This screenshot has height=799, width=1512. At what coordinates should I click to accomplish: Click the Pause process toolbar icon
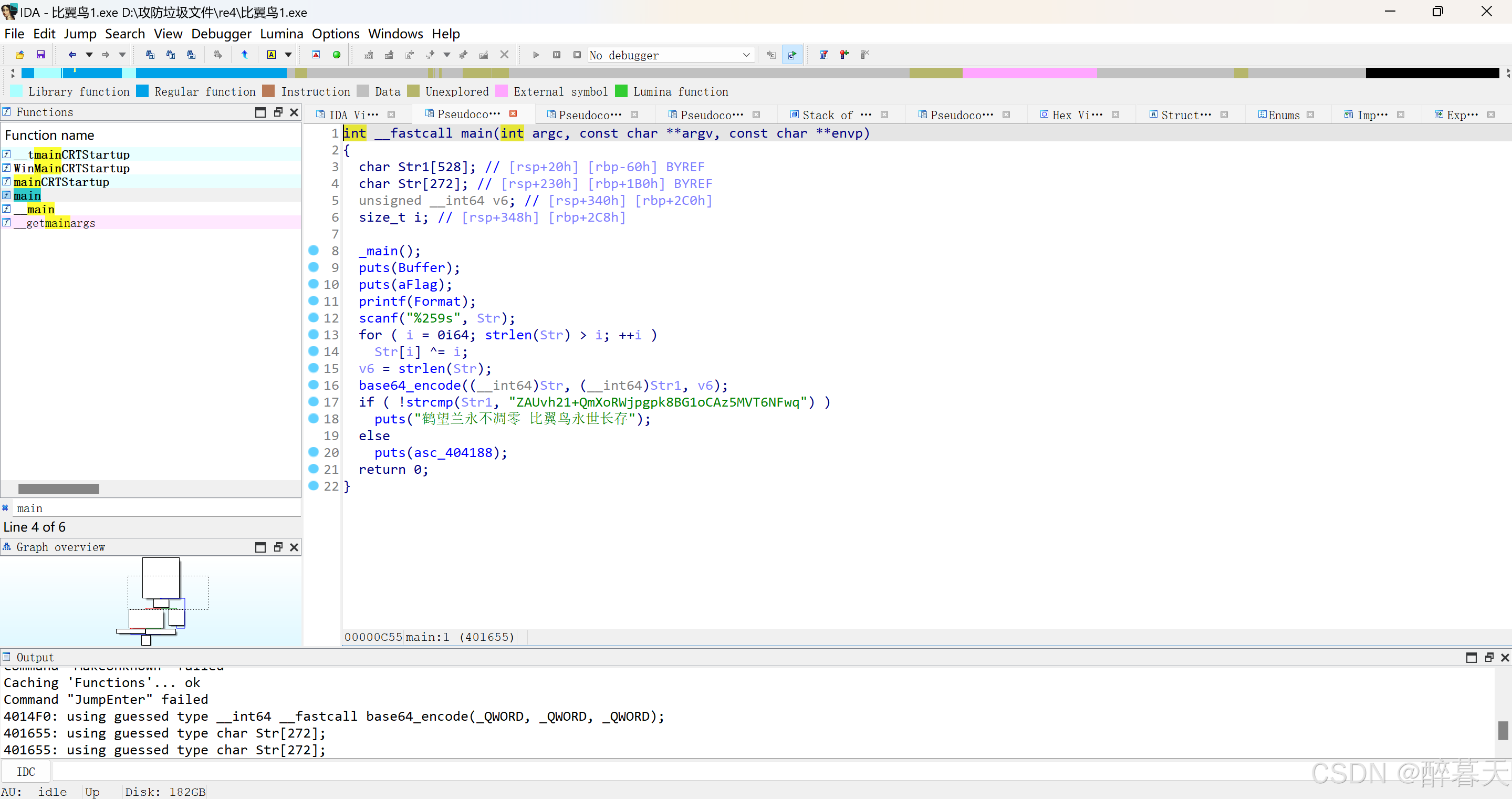[x=556, y=55]
